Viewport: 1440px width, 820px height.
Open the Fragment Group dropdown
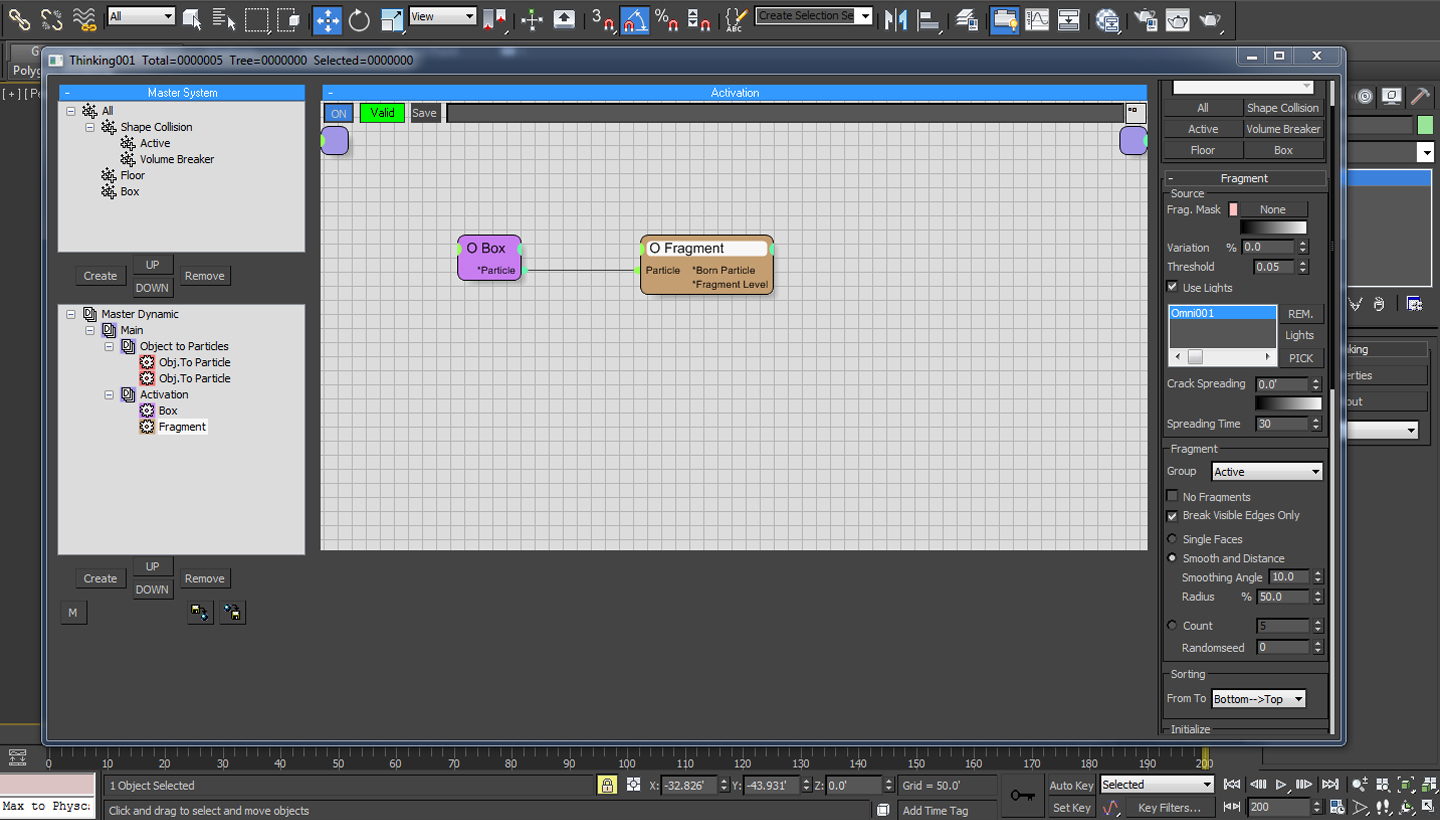click(1267, 472)
